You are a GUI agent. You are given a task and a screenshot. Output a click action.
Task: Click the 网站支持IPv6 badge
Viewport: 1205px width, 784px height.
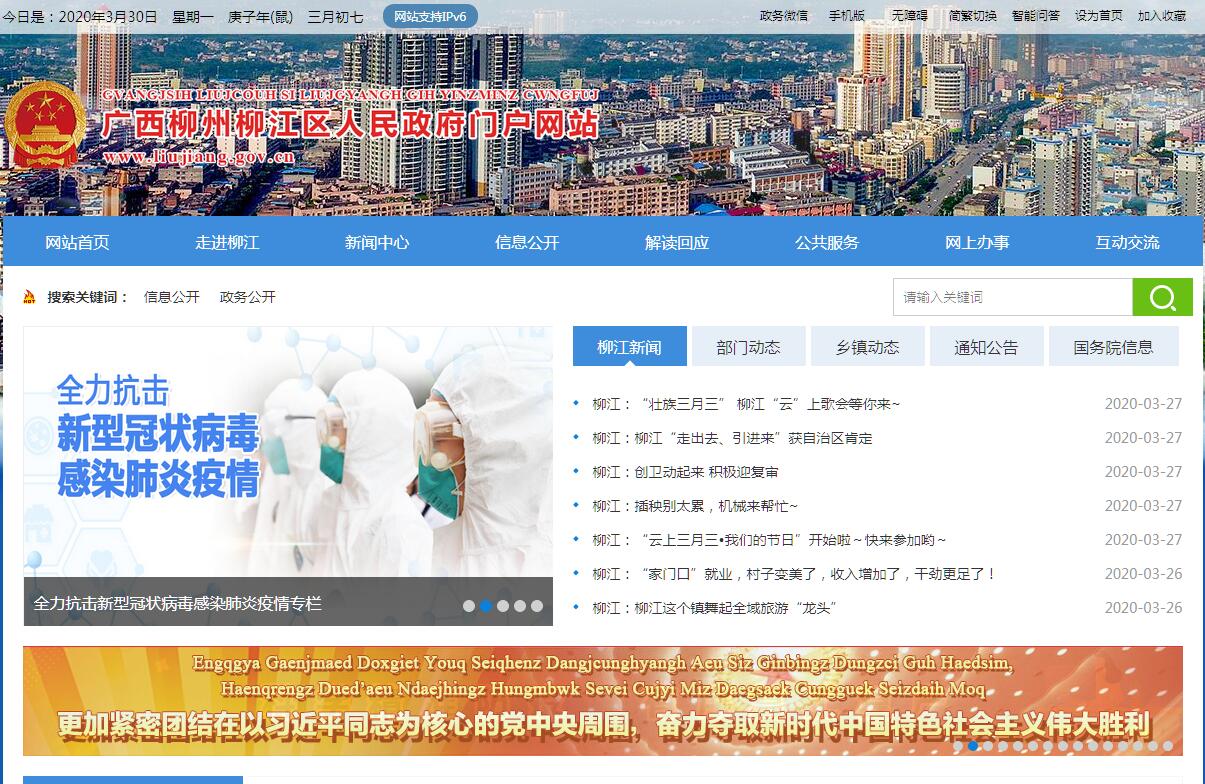pyautogui.click(x=430, y=17)
